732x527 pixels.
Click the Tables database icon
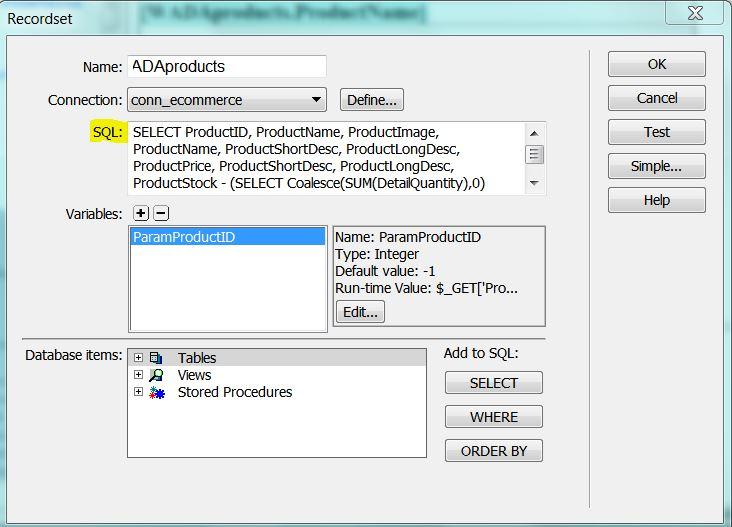(x=156, y=358)
